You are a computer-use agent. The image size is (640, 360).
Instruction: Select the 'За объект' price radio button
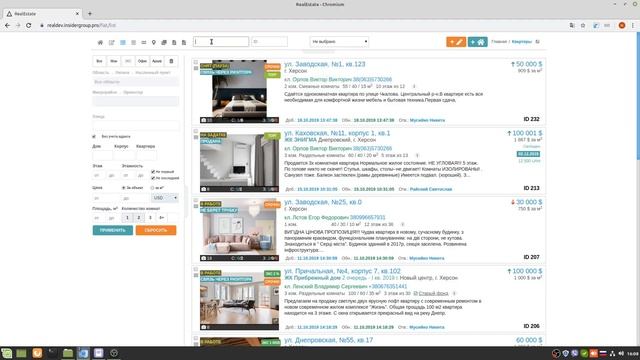click(124, 188)
